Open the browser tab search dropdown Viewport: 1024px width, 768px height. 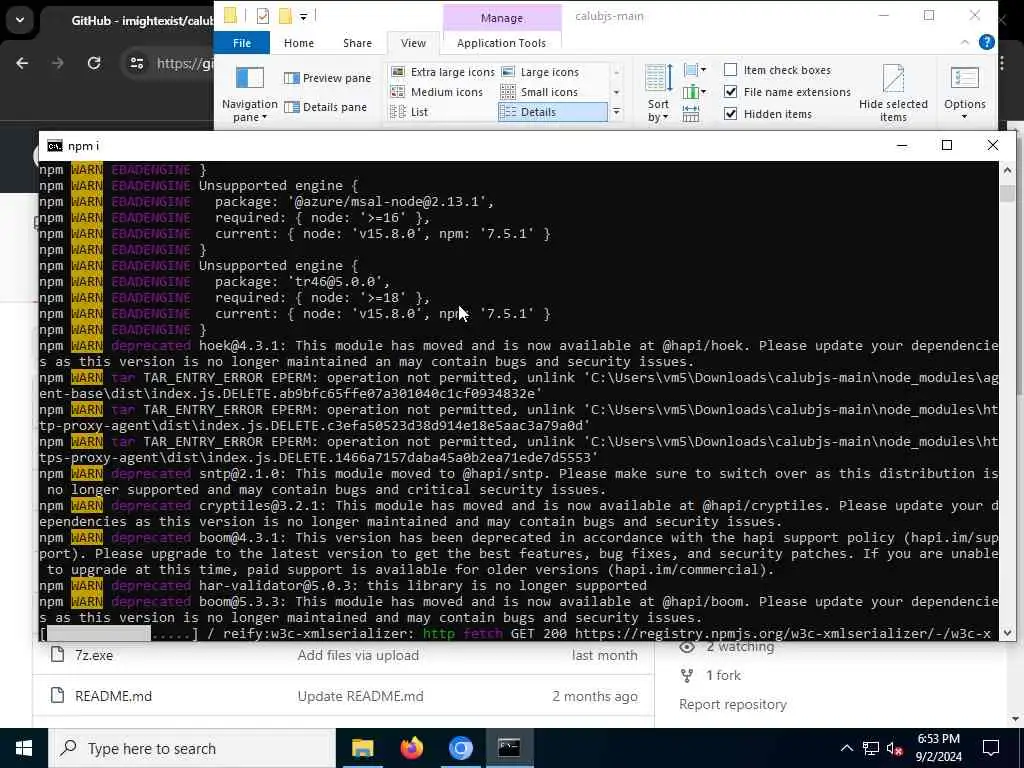tap(20, 20)
